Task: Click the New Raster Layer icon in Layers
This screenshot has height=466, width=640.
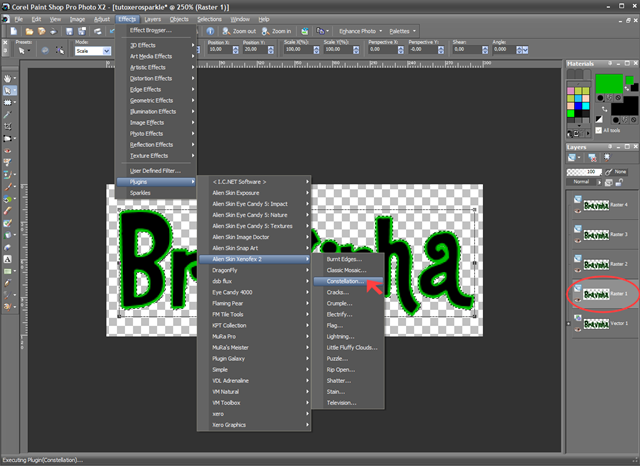Action: pyautogui.click(x=572, y=158)
